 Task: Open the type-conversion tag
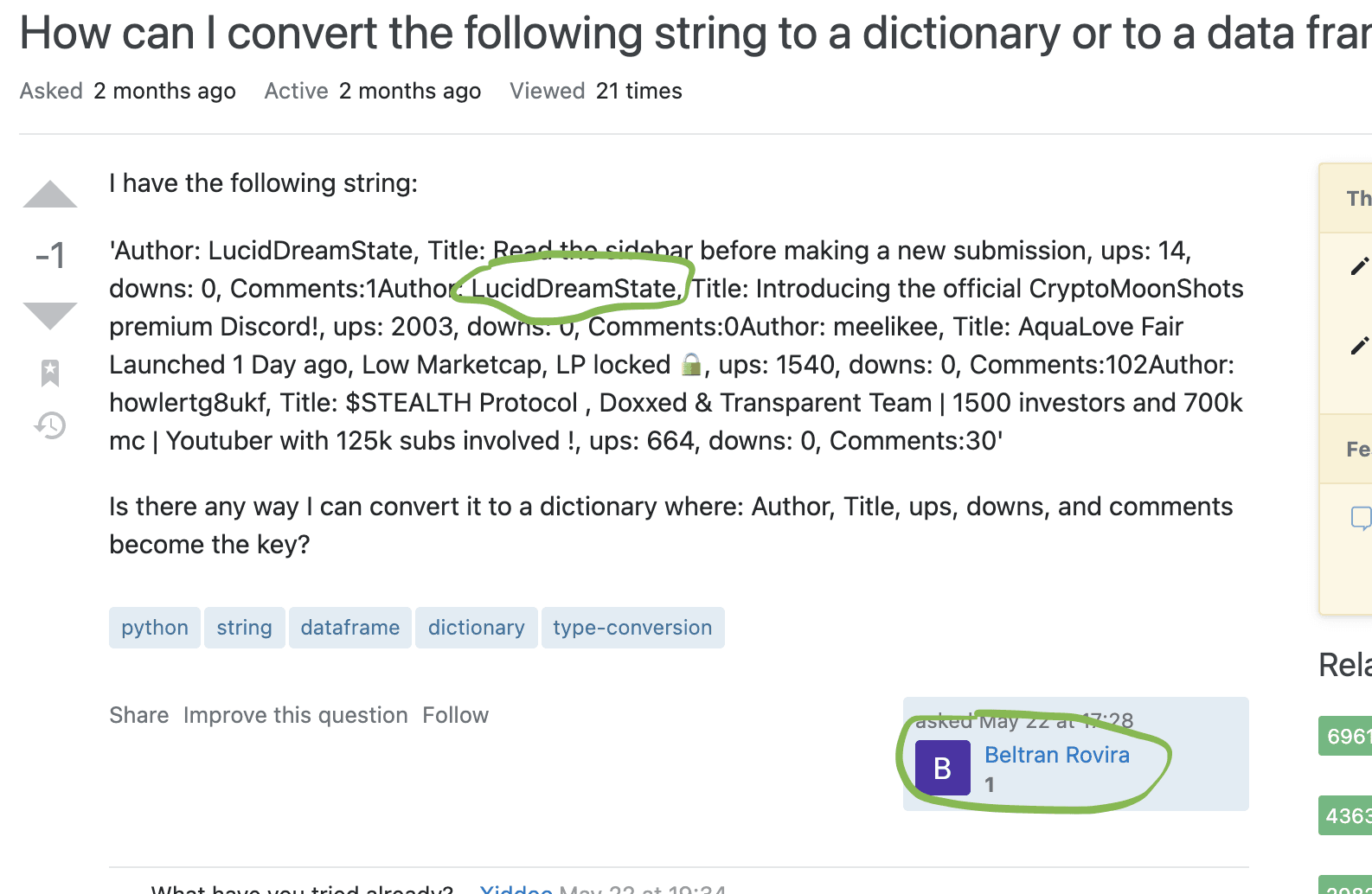[632, 628]
